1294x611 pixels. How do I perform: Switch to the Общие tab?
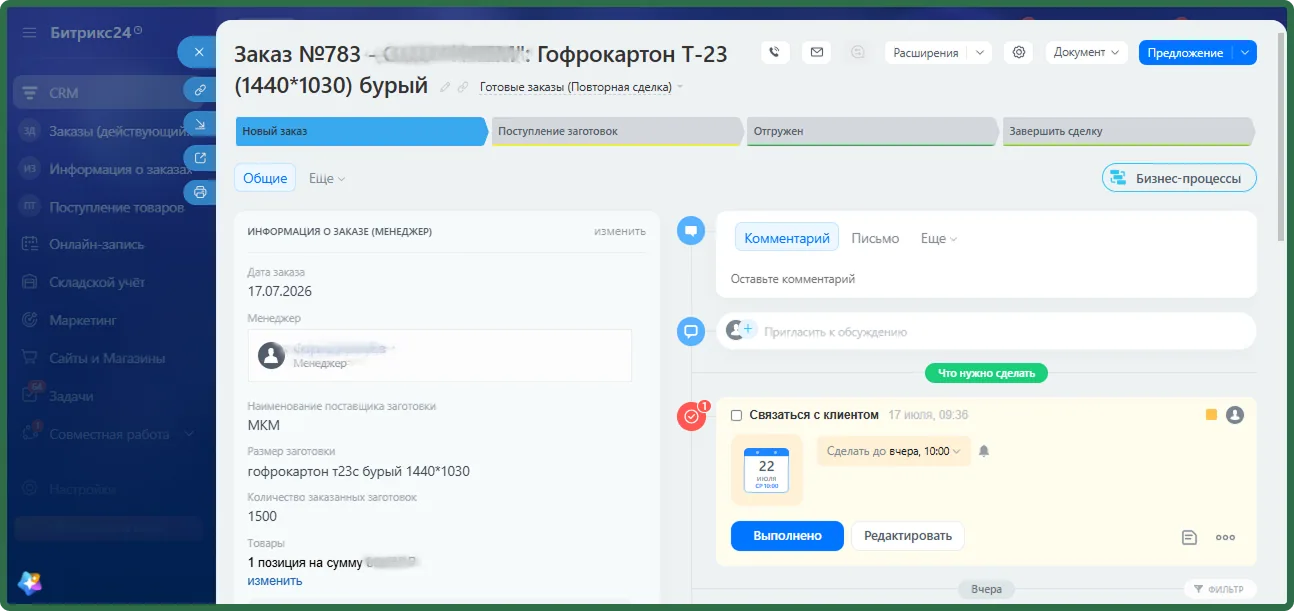[265, 178]
